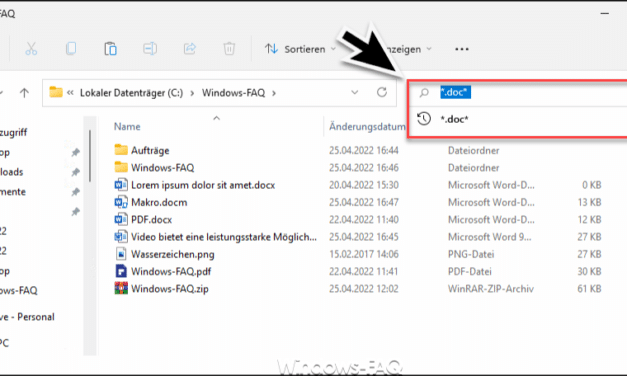Viewport: 627px width, 376px height.
Task: Sort by Änderungsdatum column header
Action: (367, 127)
